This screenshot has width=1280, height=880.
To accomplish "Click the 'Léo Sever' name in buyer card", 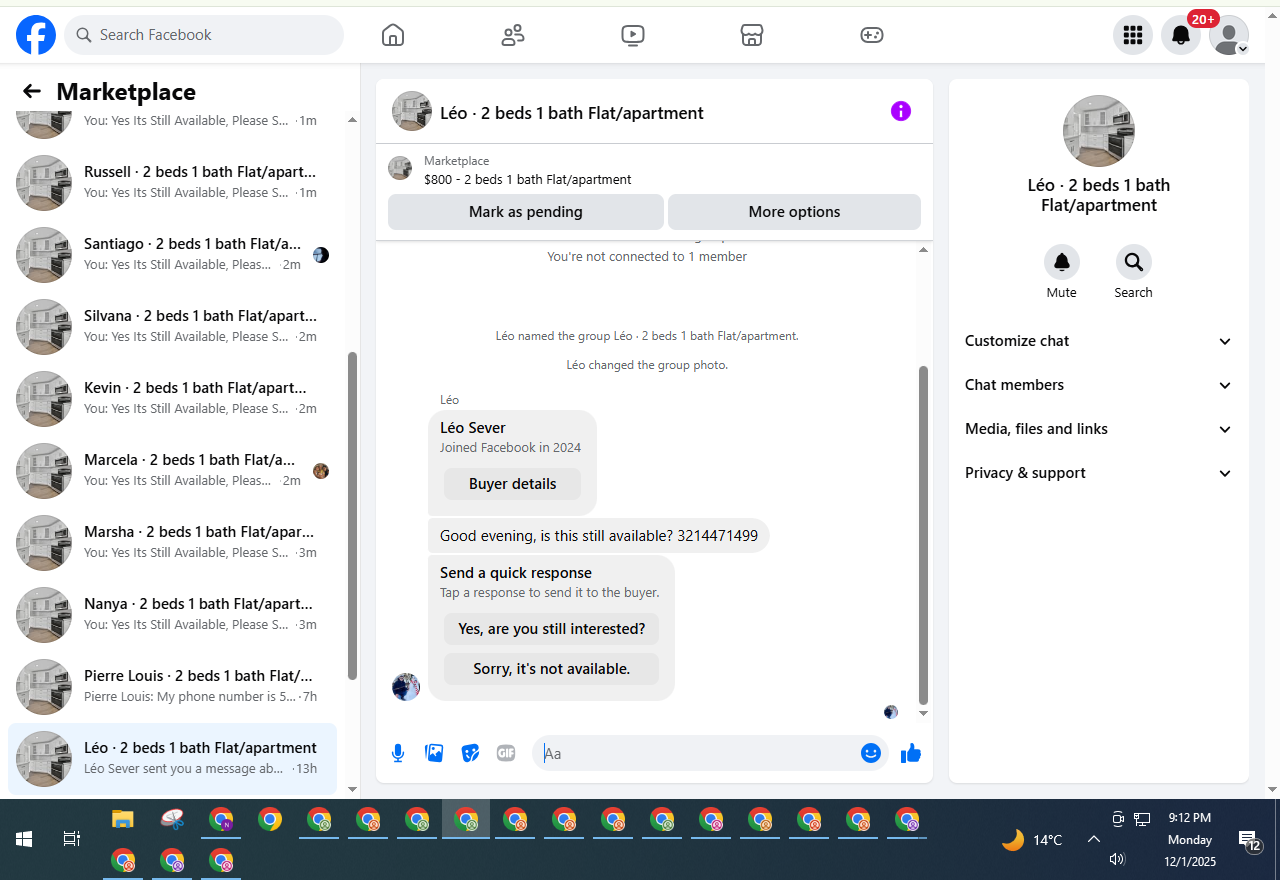I will click(x=473, y=428).
